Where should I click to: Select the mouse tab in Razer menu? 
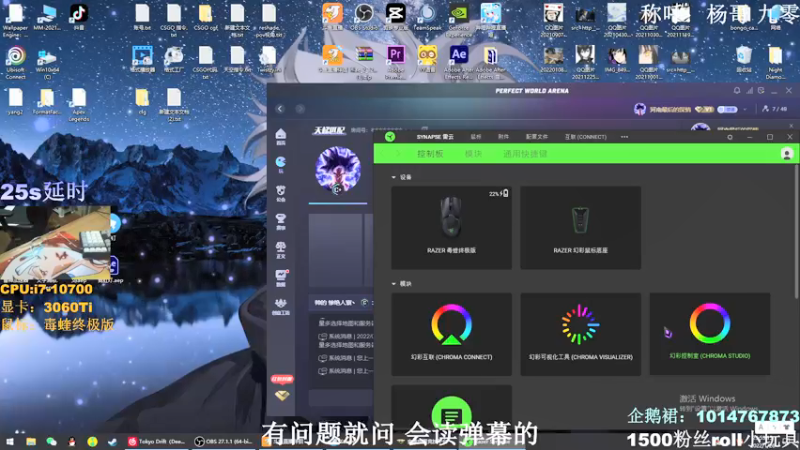tap(476, 137)
